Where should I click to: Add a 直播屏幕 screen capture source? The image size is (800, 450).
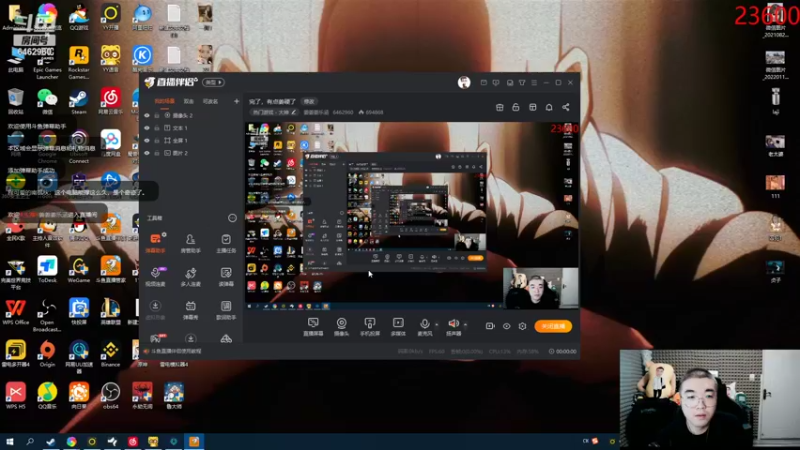coord(313,327)
